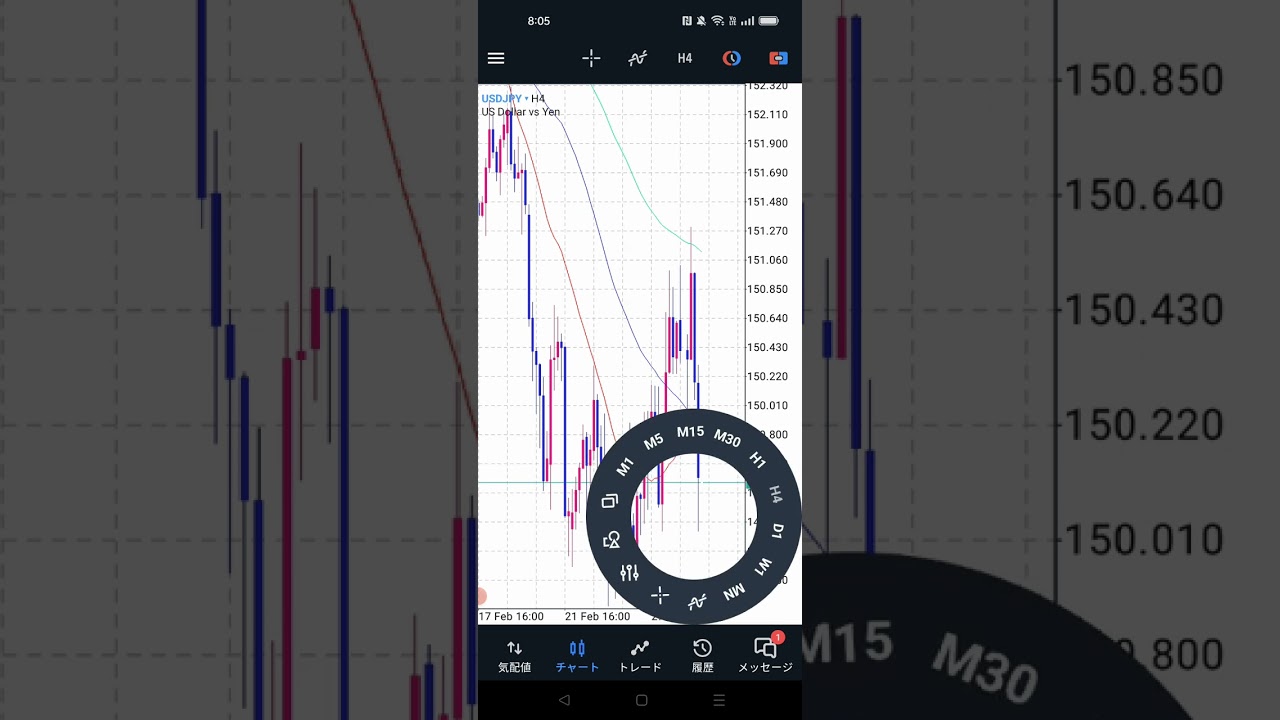Pick D1 daily timeframe in radial menu

pos(778,530)
